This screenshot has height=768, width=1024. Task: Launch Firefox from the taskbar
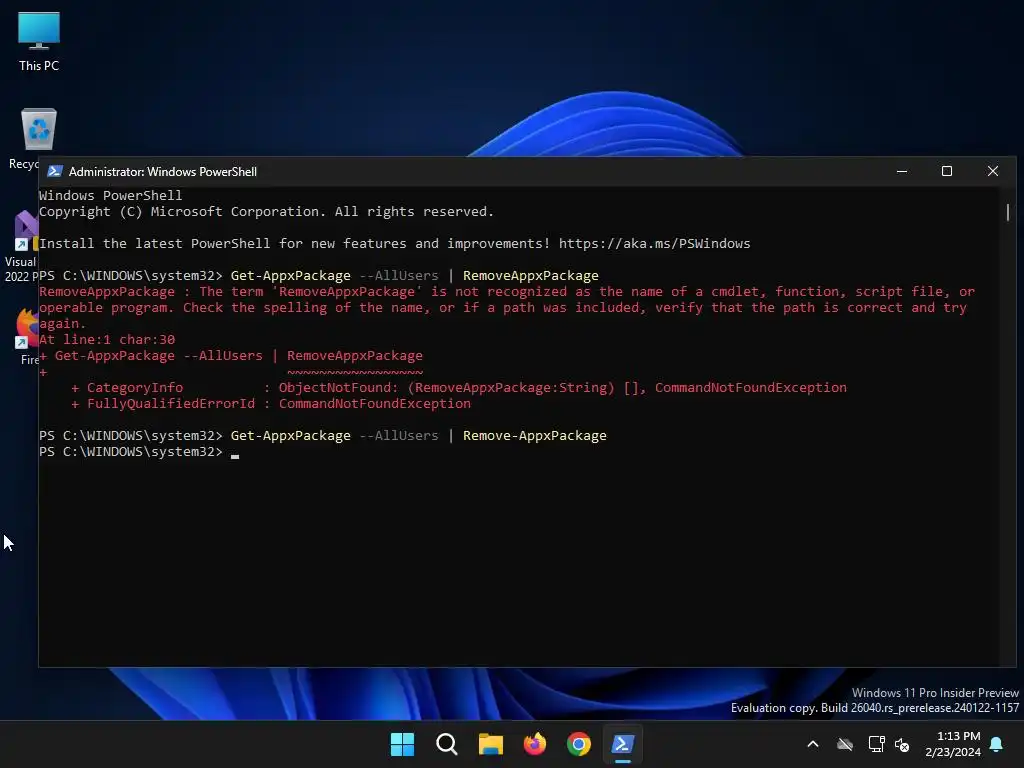coord(535,744)
